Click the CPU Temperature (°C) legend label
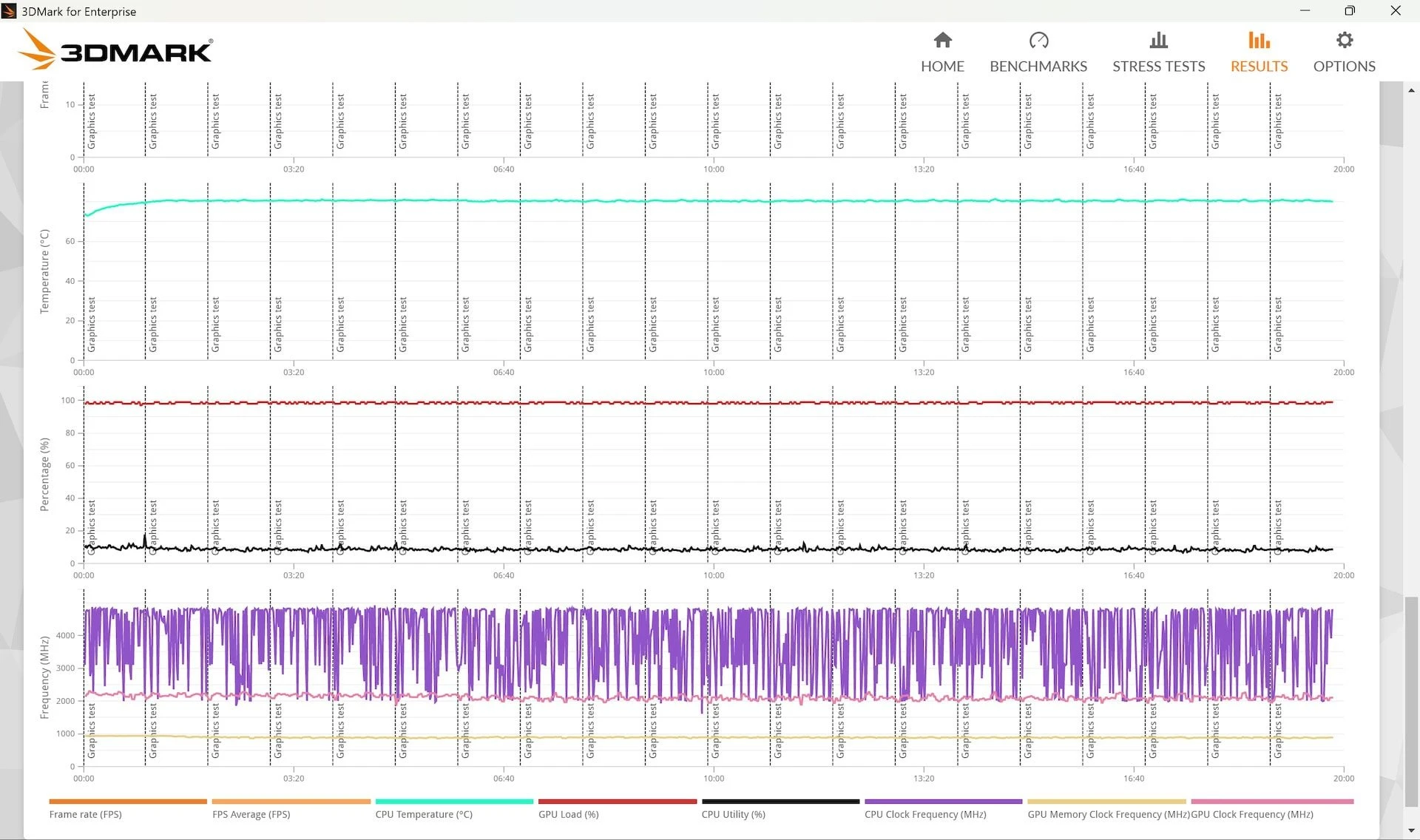Screen dimensions: 1420x840 coord(424,814)
